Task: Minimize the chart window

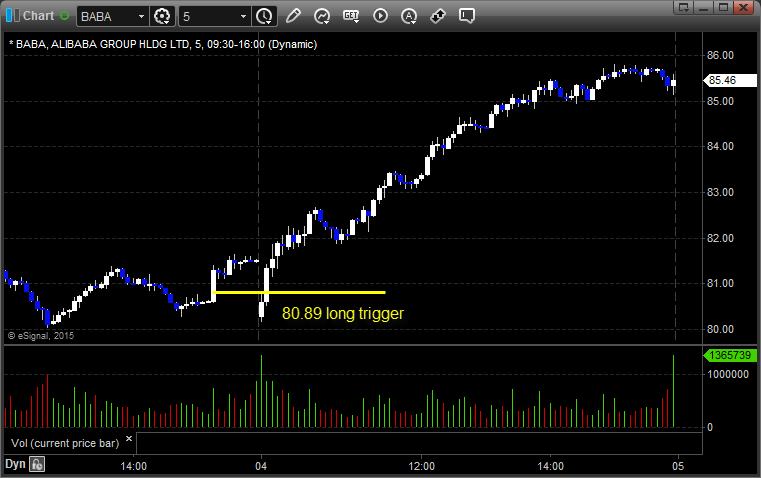Action: (x=704, y=7)
